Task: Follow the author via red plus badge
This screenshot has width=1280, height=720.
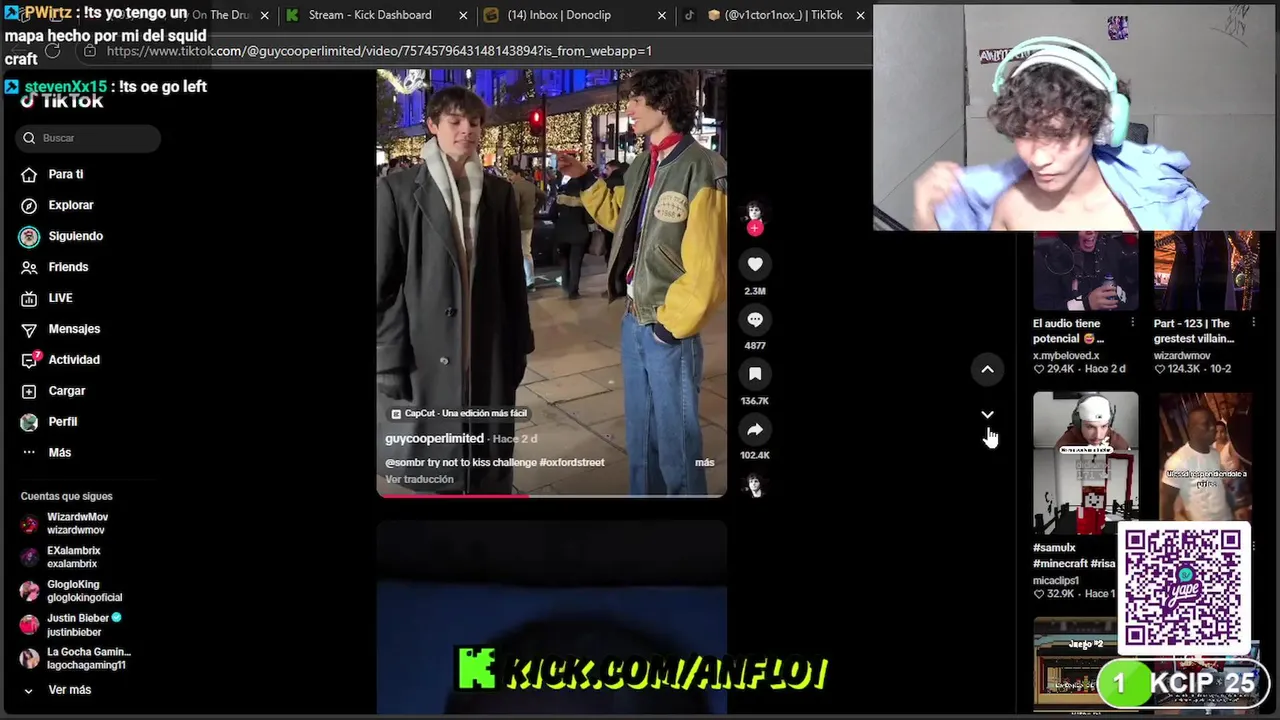Action: point(755,228)
